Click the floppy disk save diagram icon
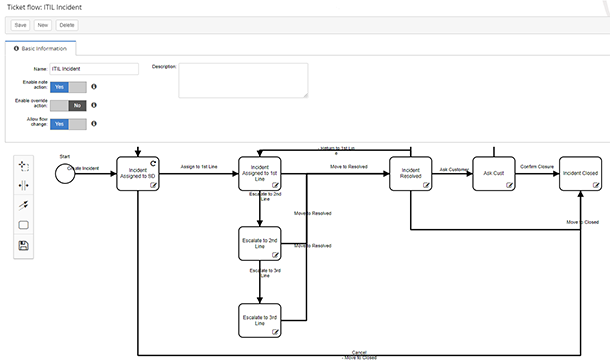The width and height of the screenshot is (610, 363). 23,246
